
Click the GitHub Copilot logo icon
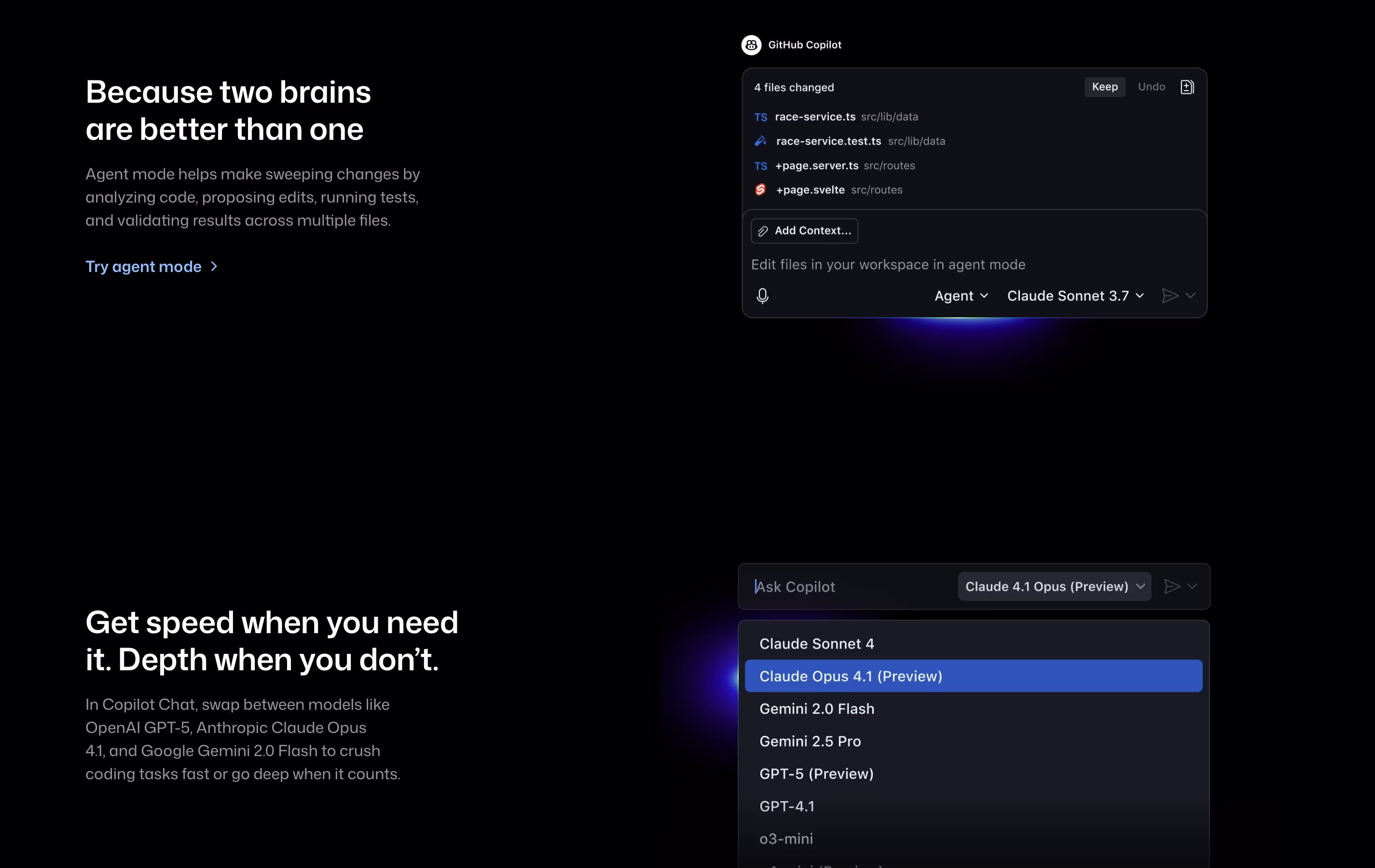[751, 44]
